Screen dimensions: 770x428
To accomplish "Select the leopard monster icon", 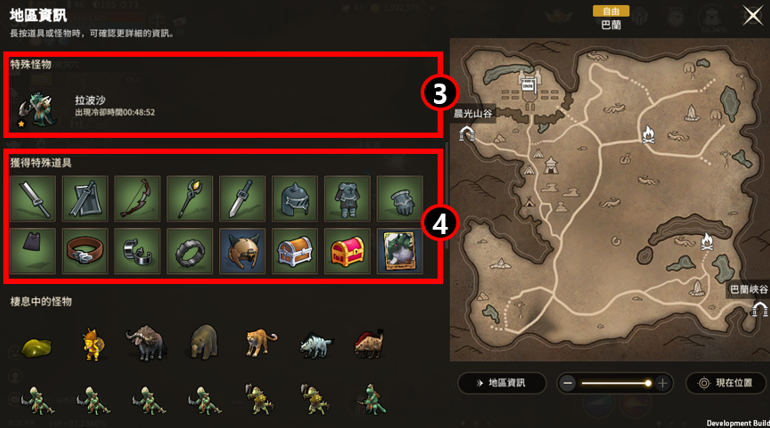I will tap(260, 342).
